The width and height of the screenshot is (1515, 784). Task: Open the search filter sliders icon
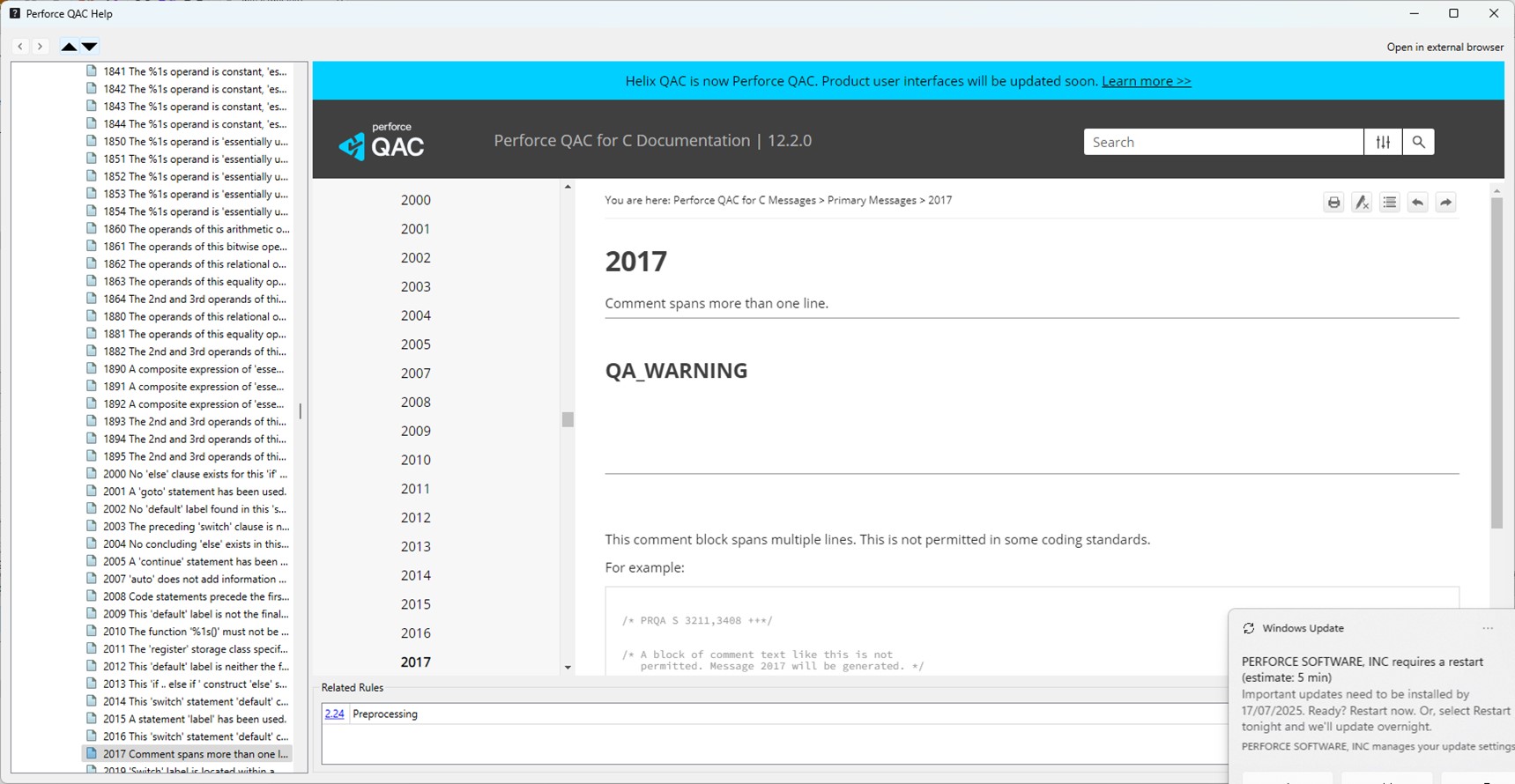click(1383, 142)
